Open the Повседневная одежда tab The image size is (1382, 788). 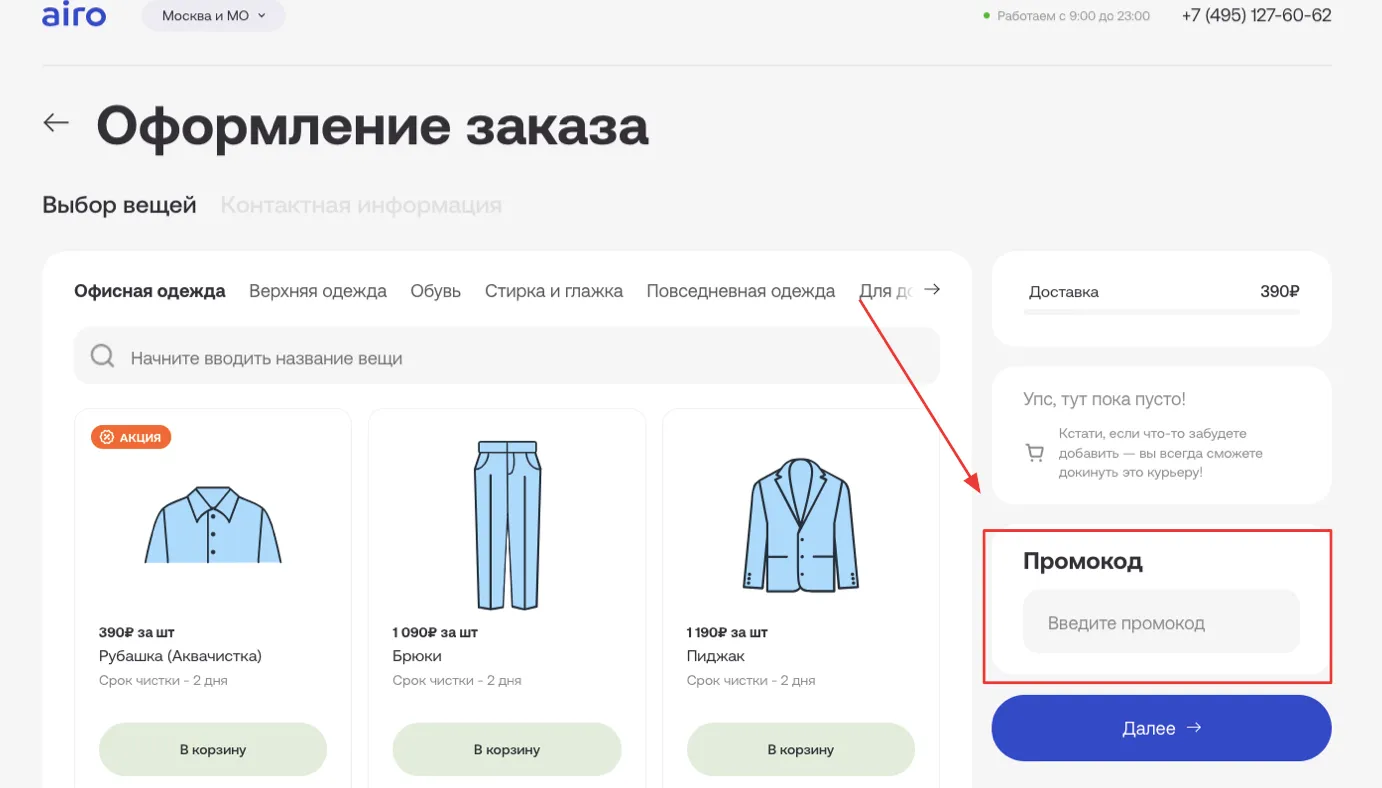(741, 291)
